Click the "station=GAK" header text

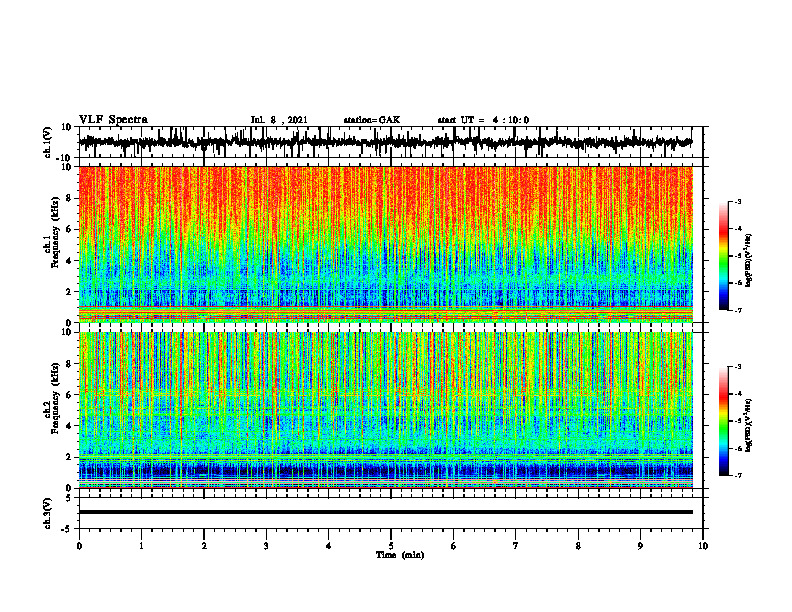pos(372,120)
